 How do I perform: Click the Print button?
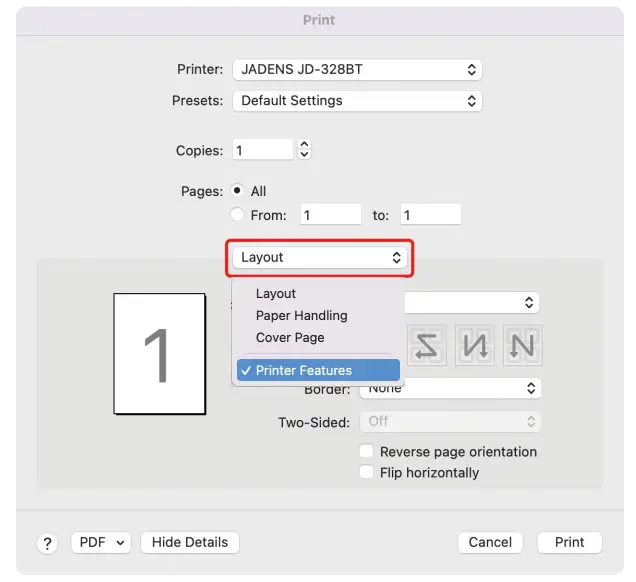(x=569, y=542)
